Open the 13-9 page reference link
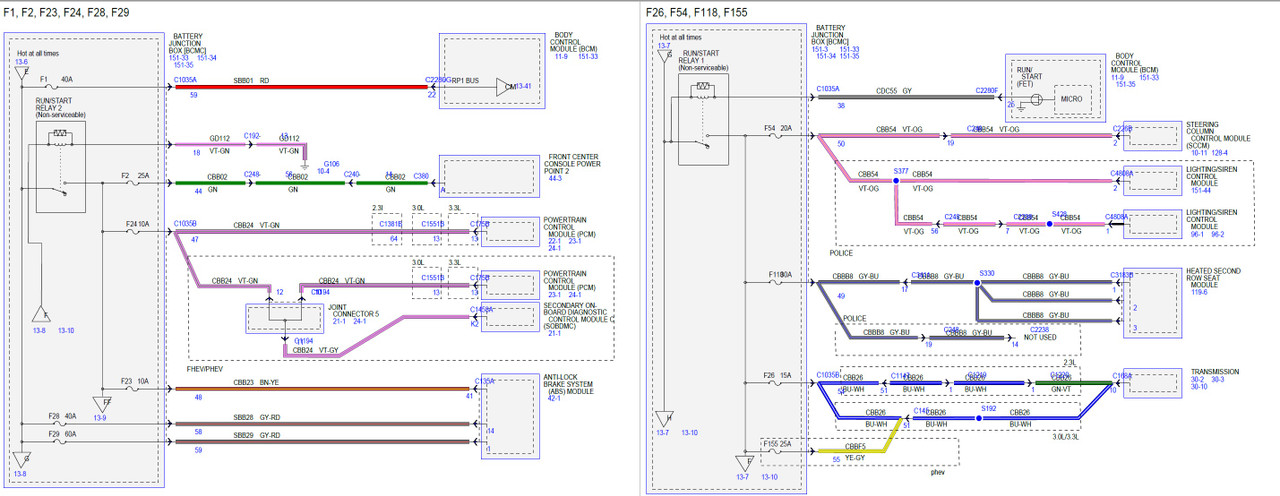 100,418
